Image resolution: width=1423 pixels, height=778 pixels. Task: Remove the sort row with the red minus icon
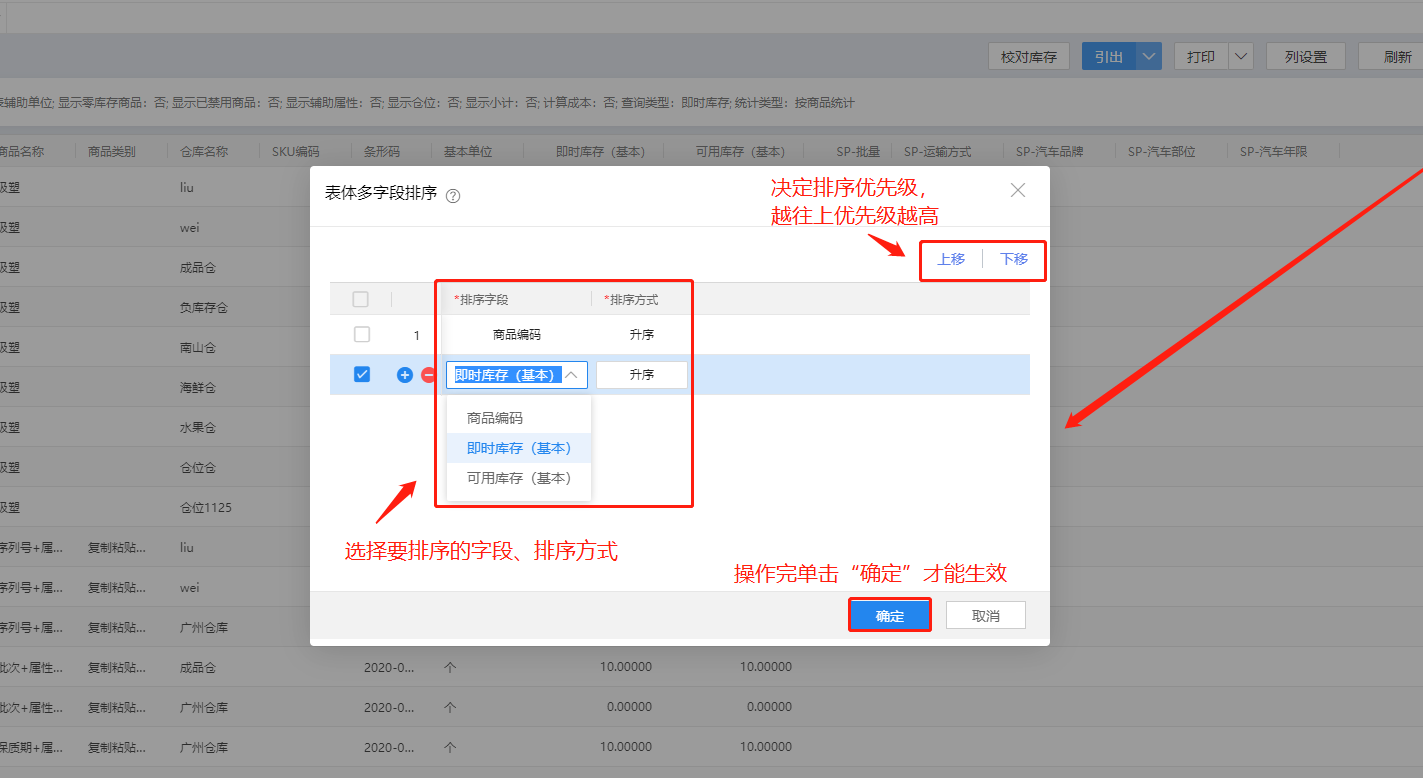pyautogui.click(x=429, y=375)
